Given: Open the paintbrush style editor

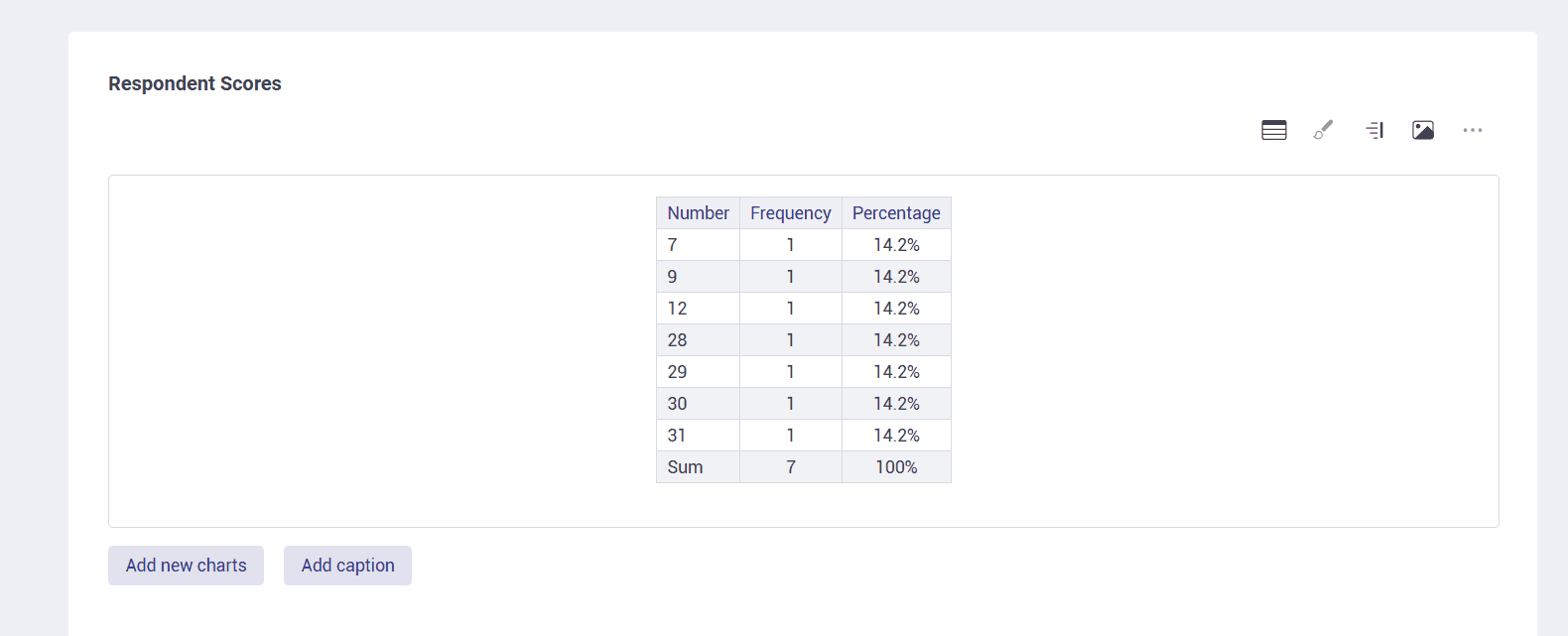Looking at the screenshot, I should (x=1324, y=130).
